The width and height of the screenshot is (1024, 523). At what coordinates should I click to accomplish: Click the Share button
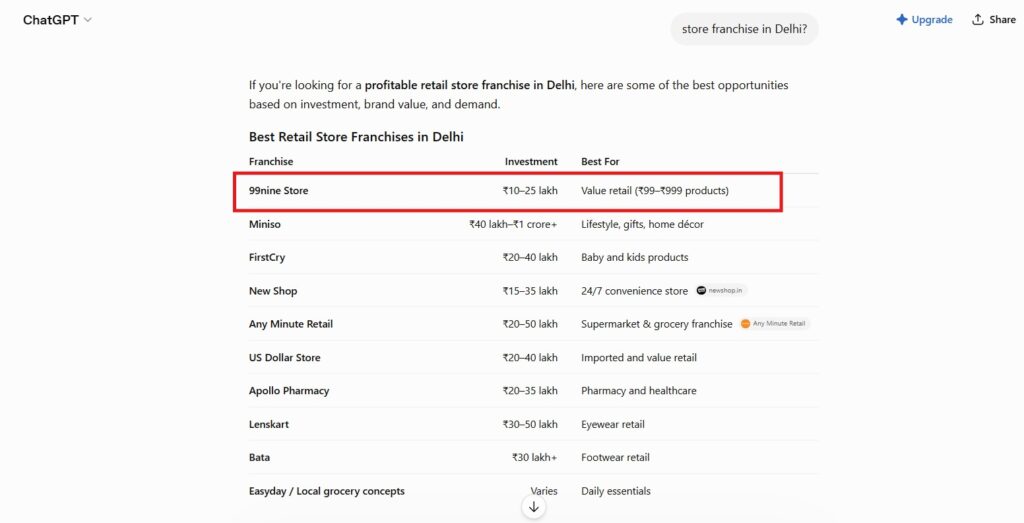click(x=993, y=20)
